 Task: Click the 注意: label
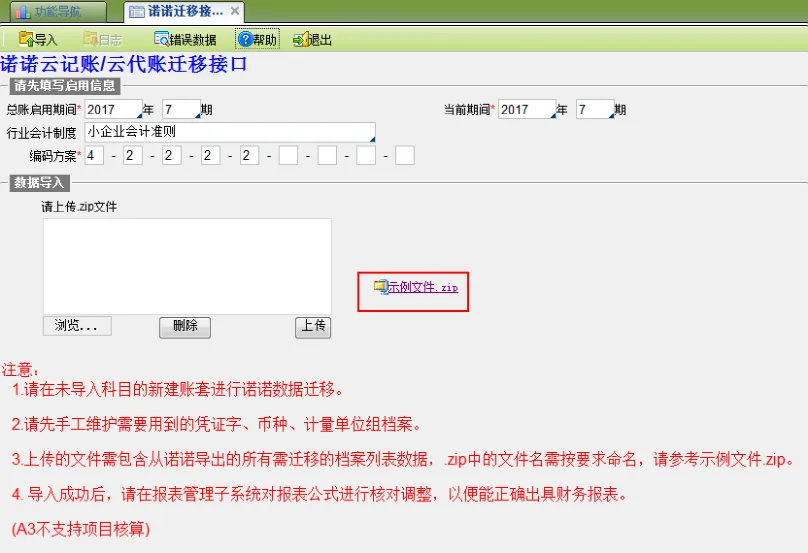pyautogui.click(x=20, y=370)
